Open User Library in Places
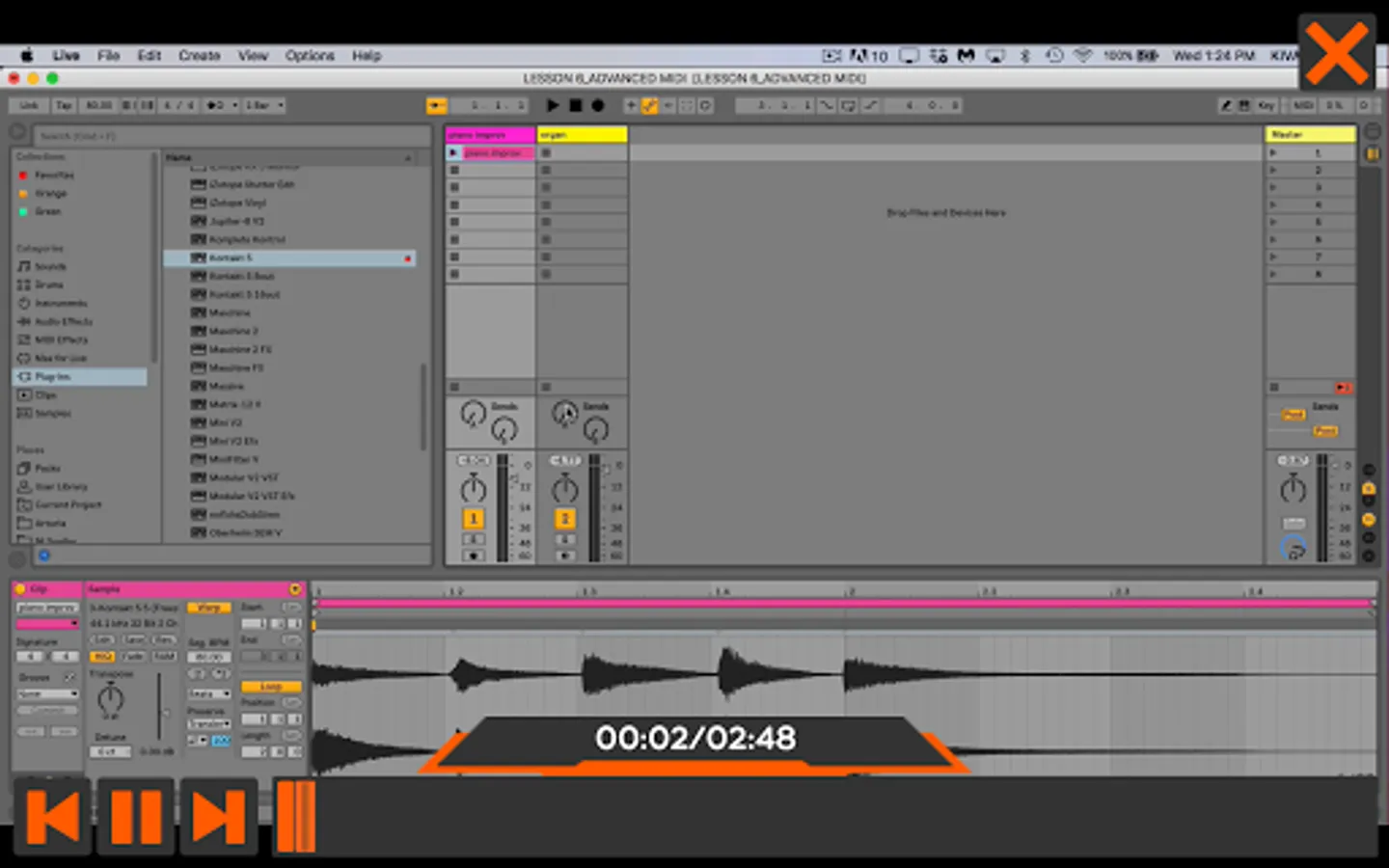1389x868 pixels. [x=61, y=487]
